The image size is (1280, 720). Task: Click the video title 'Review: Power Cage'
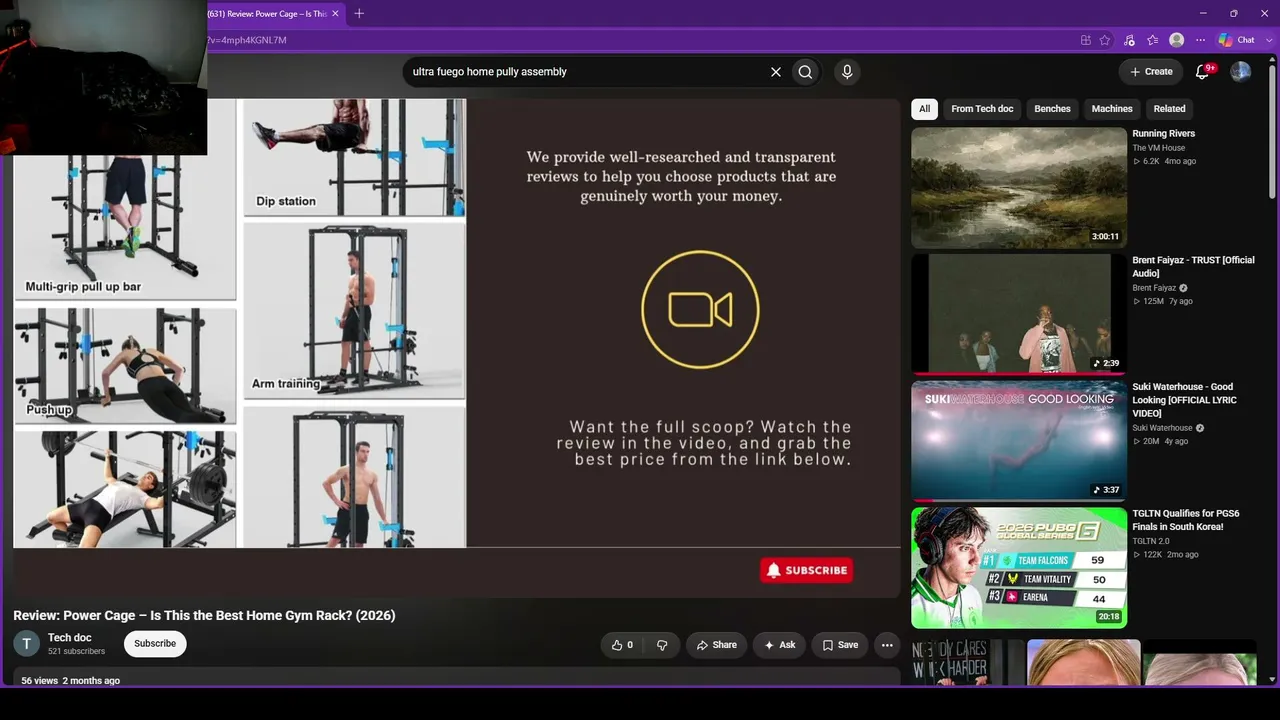pos(204,616)
